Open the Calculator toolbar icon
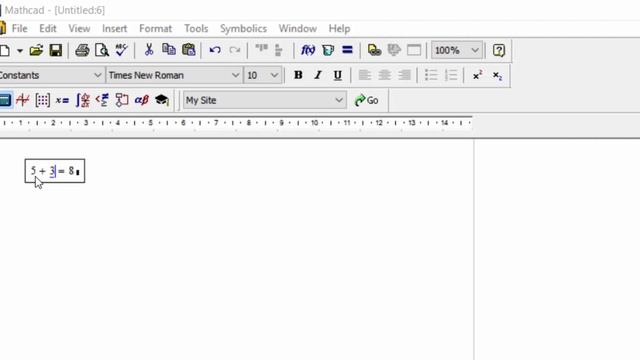This screenshot has width=640, height=360. (x=5, y=100)
